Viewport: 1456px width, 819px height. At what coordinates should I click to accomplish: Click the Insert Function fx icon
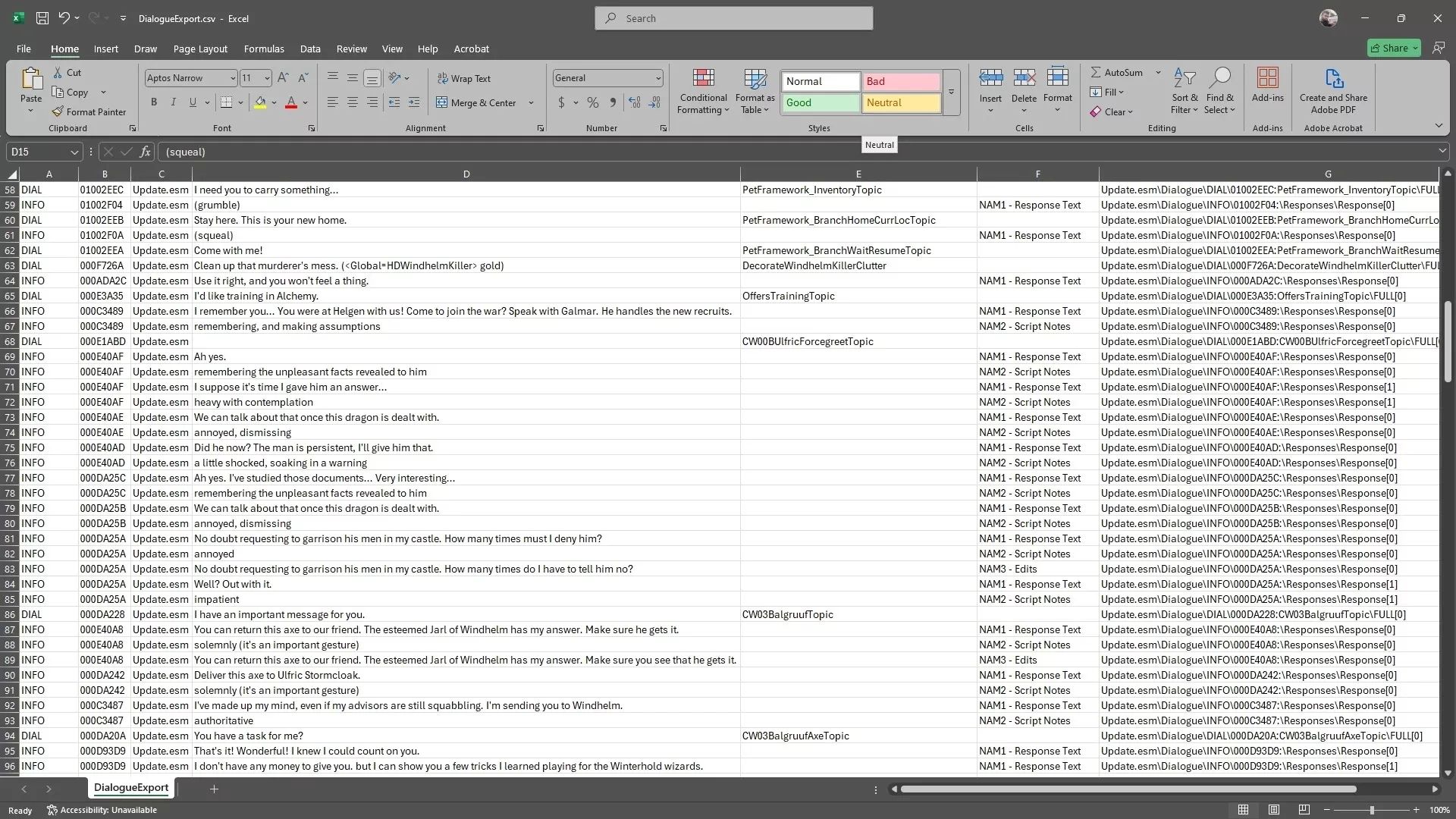[x=145, y=152]
